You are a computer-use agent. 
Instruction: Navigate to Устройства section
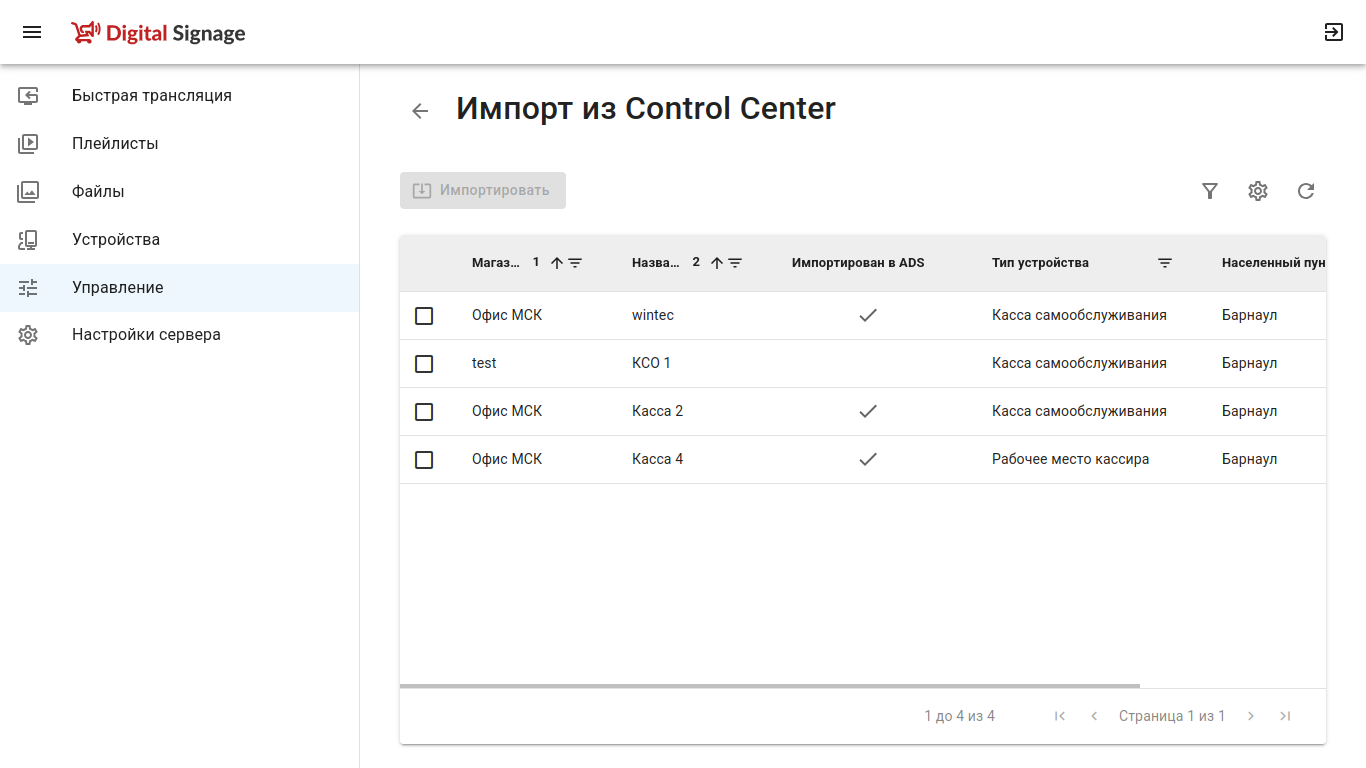point(116,240)
